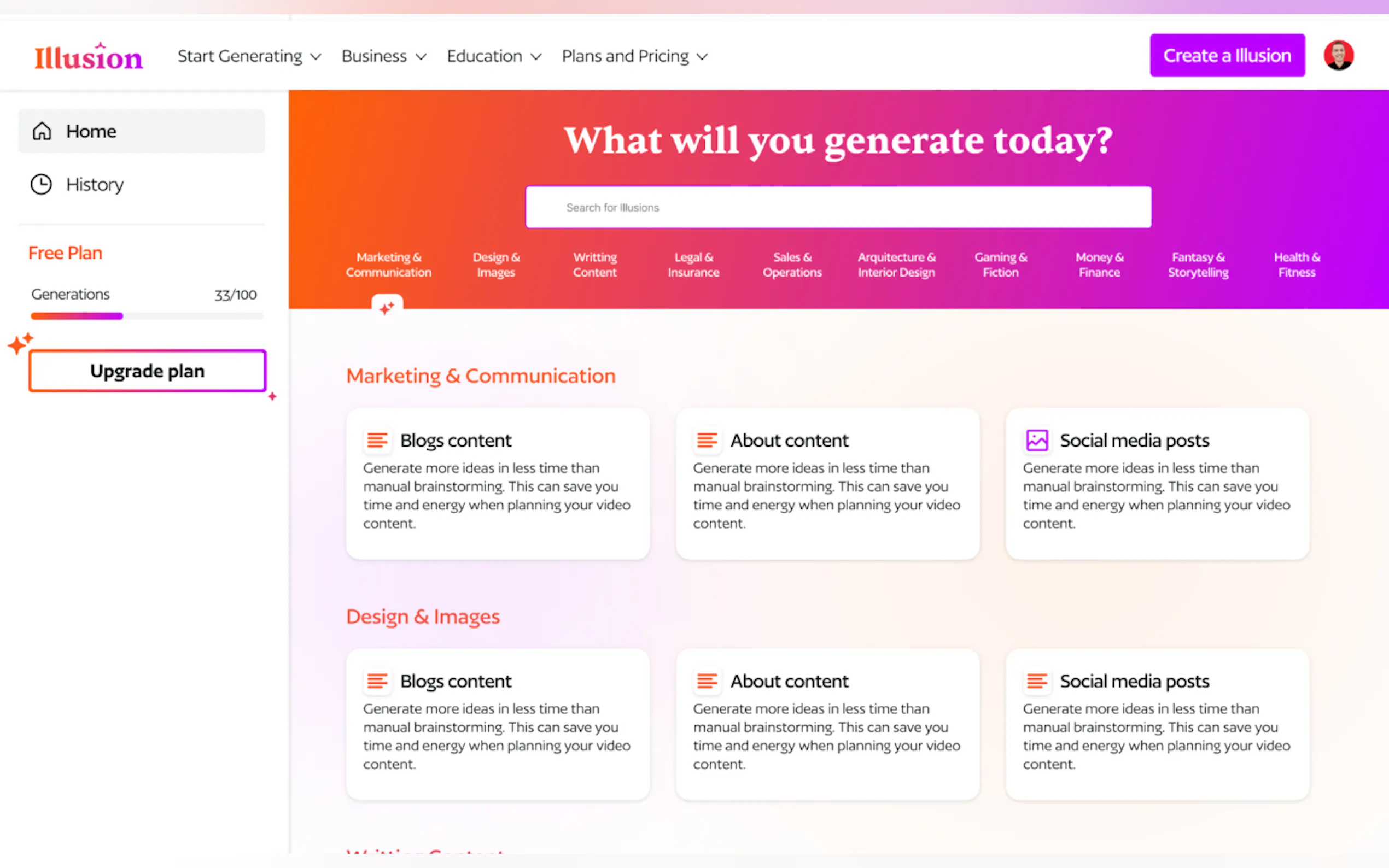Focus the Search for Illusions field
The height and width of the screenshot is (868, 1389).
(x=838, y=207)
